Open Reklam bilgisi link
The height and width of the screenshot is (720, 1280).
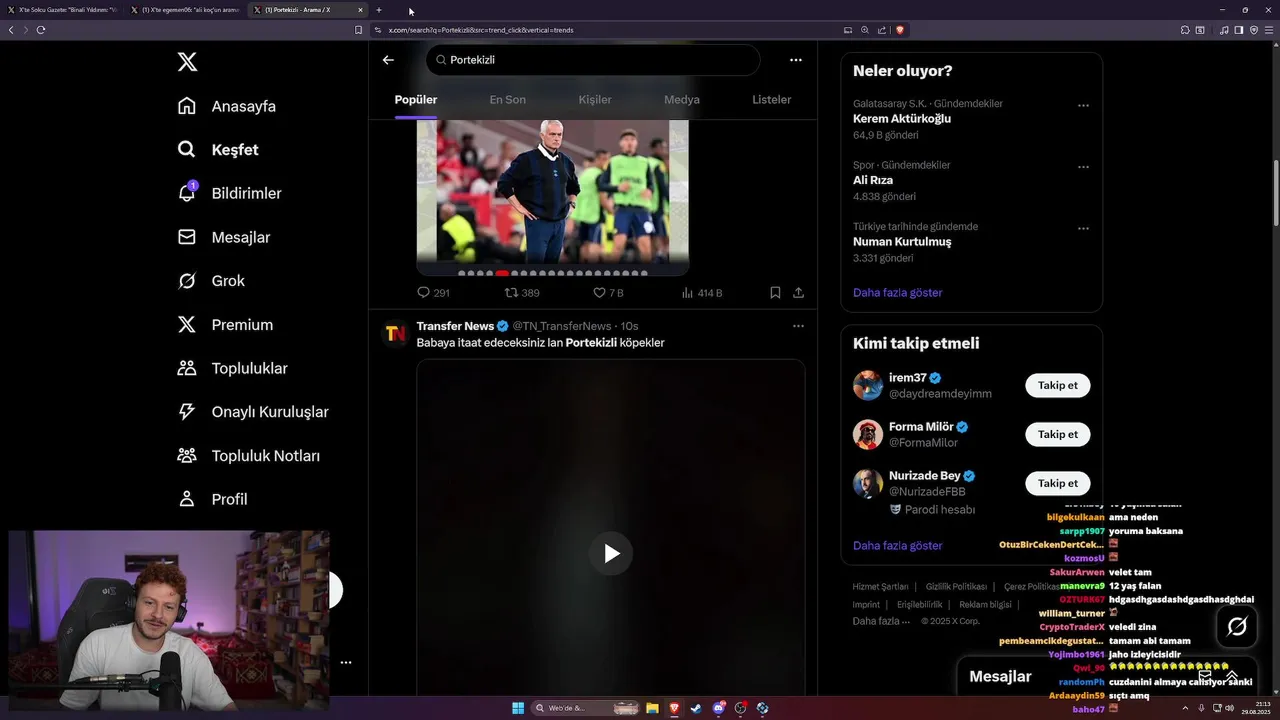click(985, 605)
